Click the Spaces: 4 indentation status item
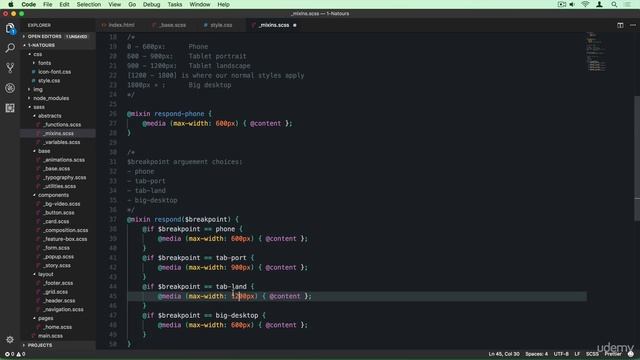The image size is (640, 360). tap(536, 354)
